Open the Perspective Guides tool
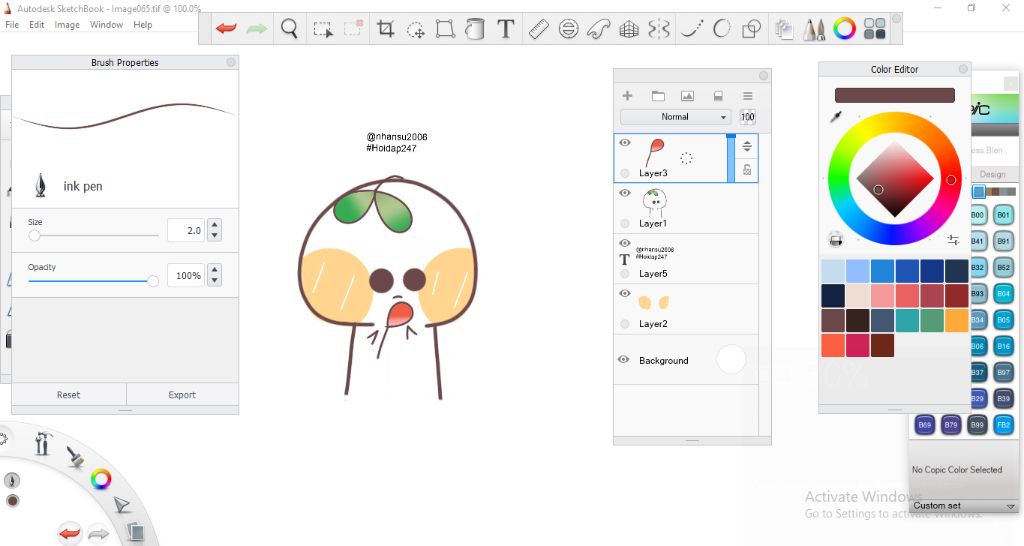 point(629,29)
